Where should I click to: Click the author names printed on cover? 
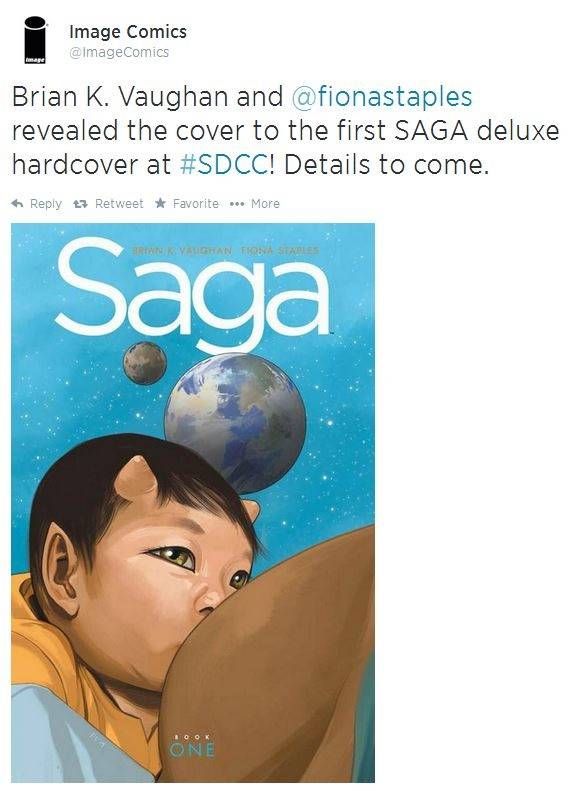(225, 250)
